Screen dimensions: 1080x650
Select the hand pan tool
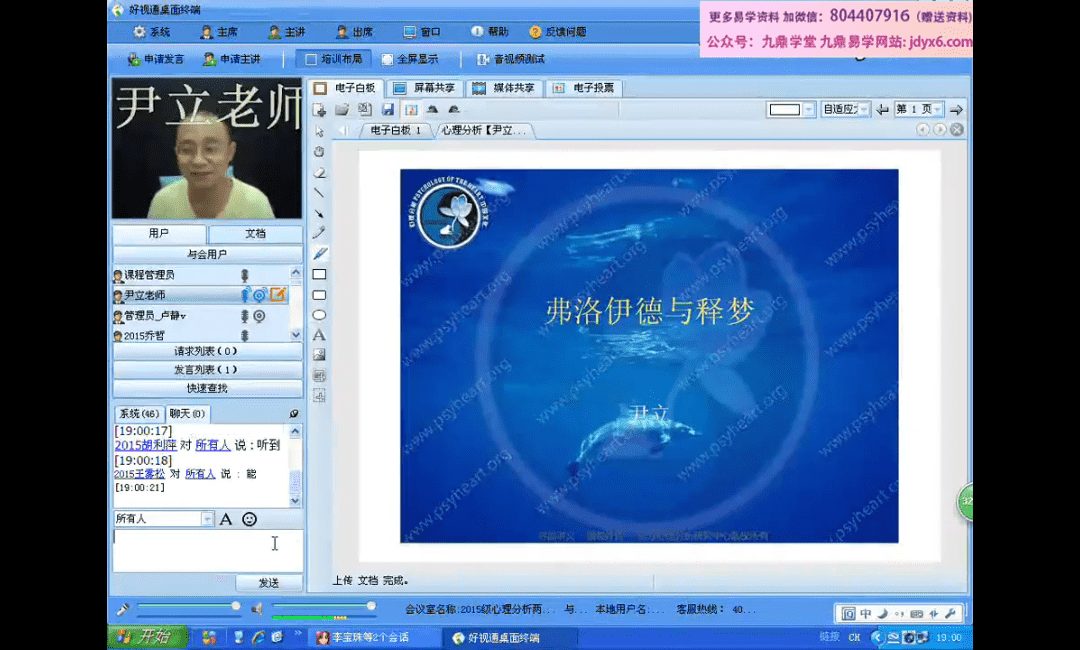click(x=319, y=151)
